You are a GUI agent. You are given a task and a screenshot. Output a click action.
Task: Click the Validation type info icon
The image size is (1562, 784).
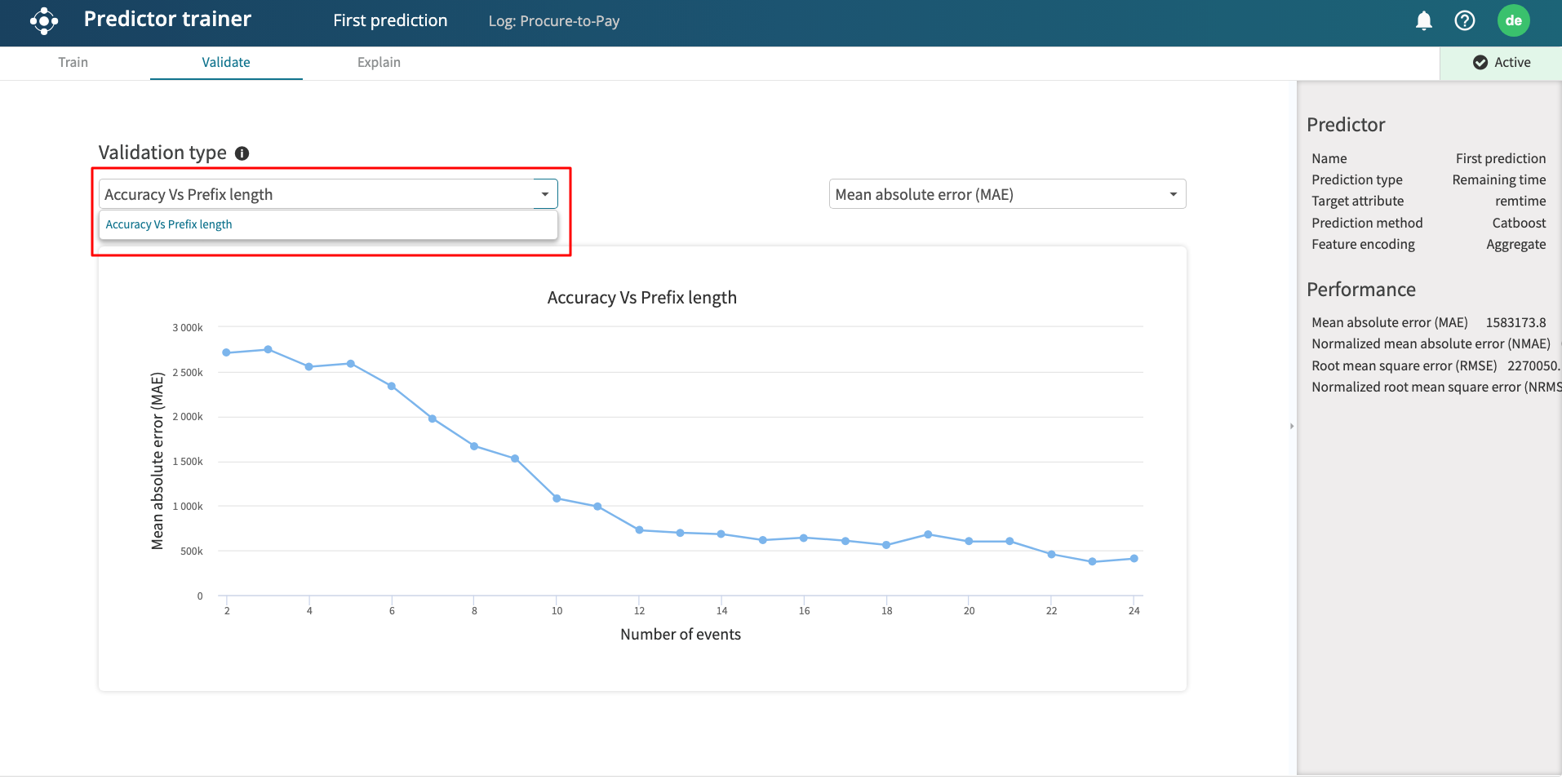242,153
